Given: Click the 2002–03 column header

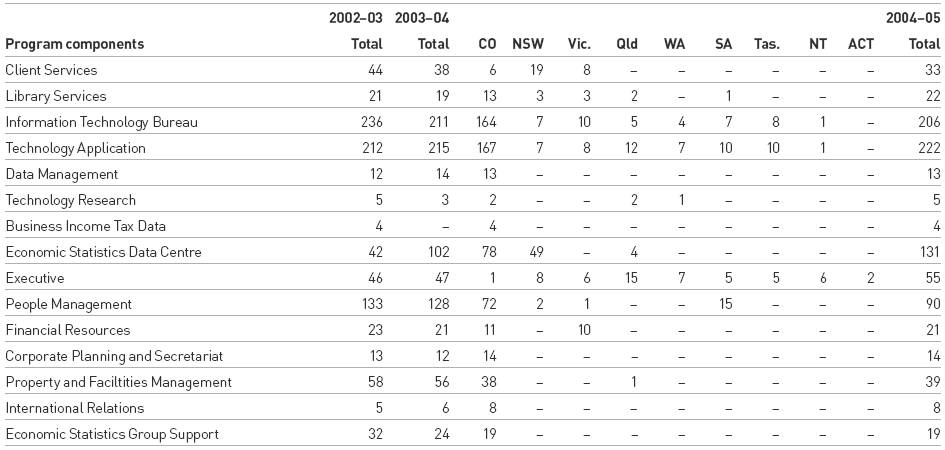Looking at the screenshot, I should click(x=358, y=18).
